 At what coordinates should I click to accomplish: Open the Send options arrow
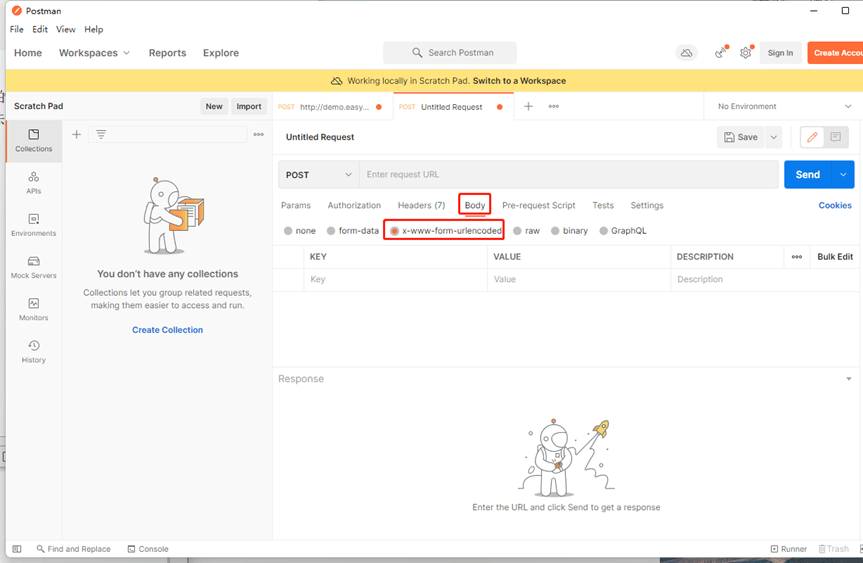coord(843,174)
